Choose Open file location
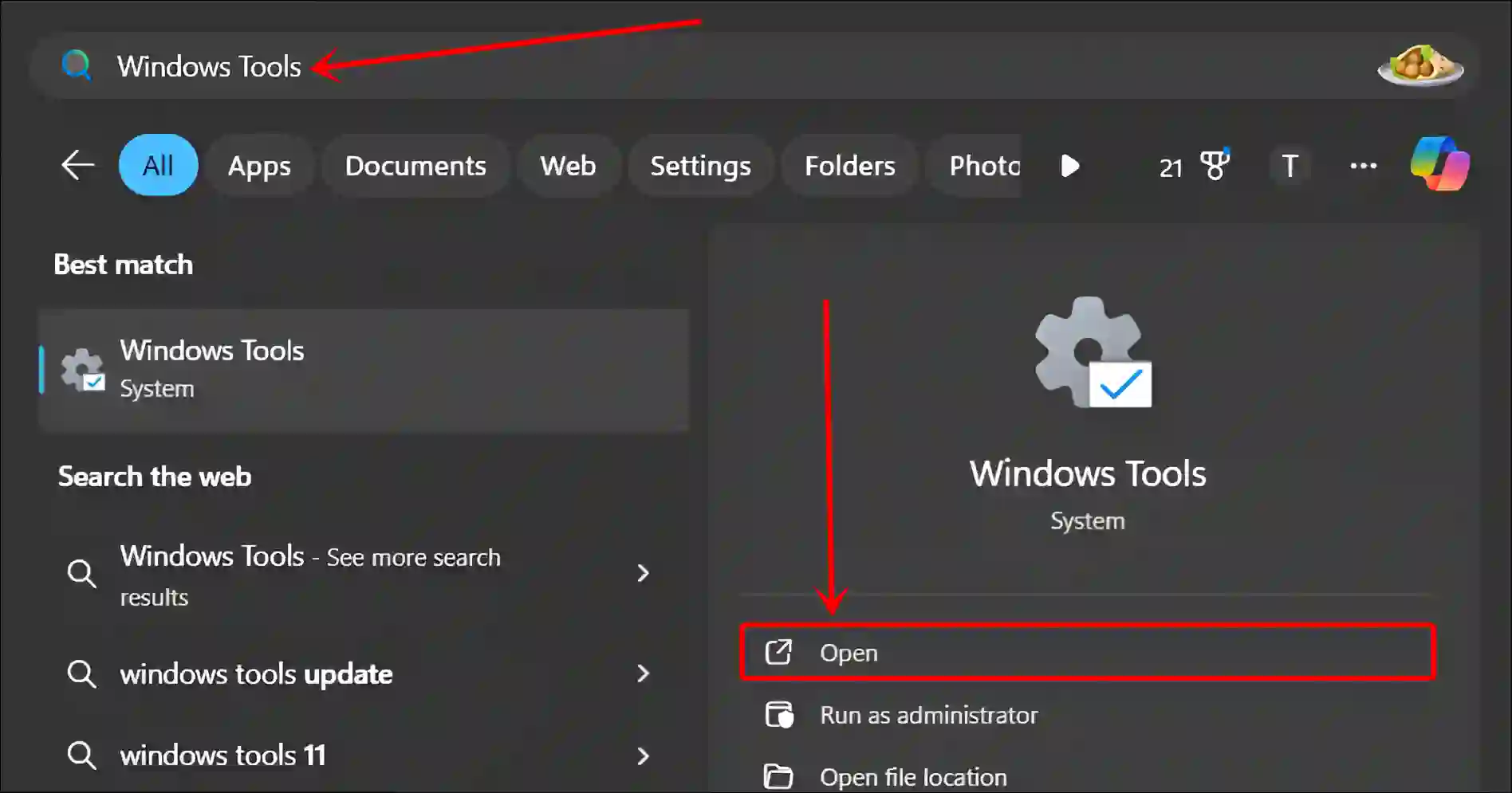This screenshot has height=793, width=1512. click(x=1088, y=775)
